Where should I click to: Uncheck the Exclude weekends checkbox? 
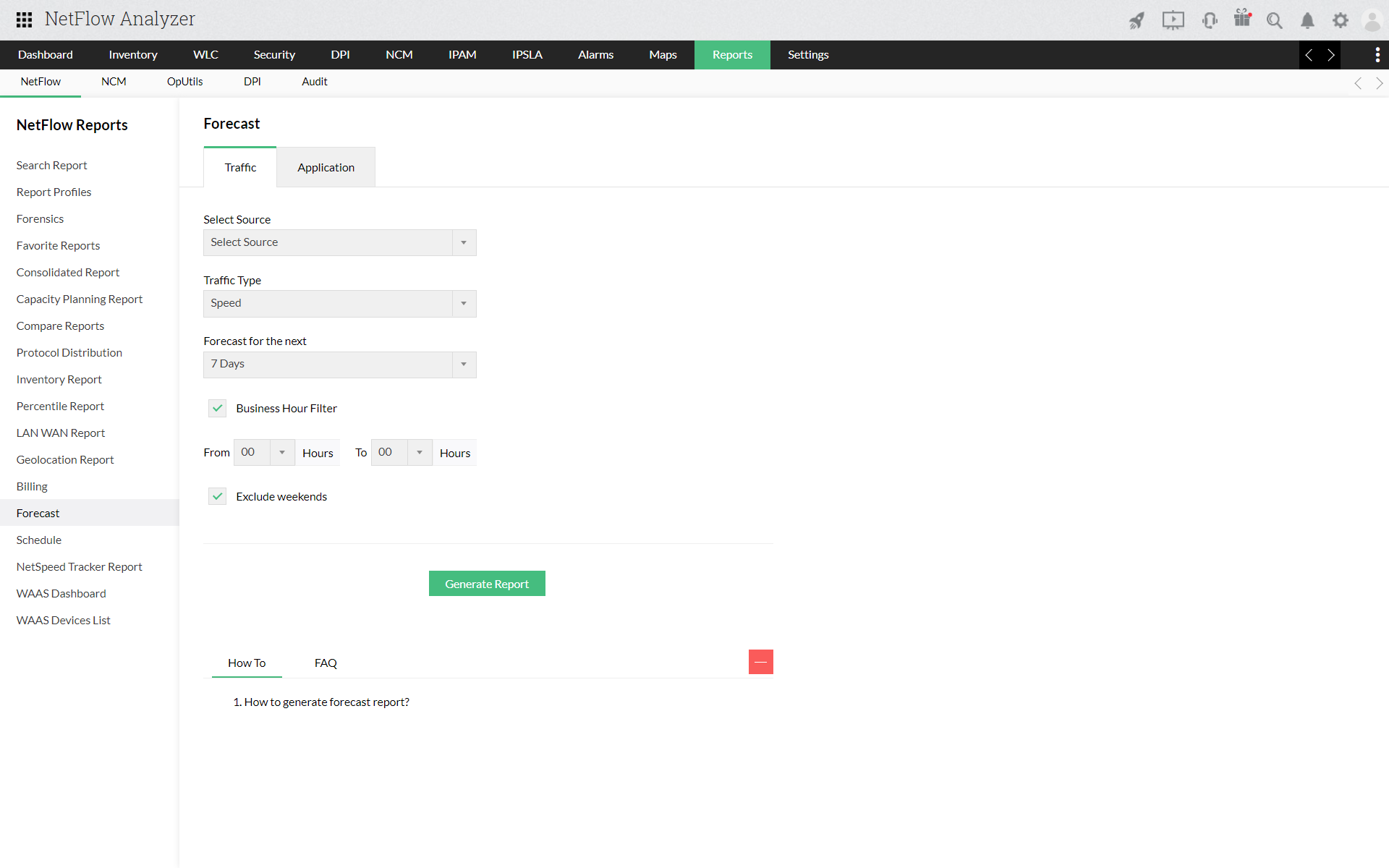coord(217,496)
